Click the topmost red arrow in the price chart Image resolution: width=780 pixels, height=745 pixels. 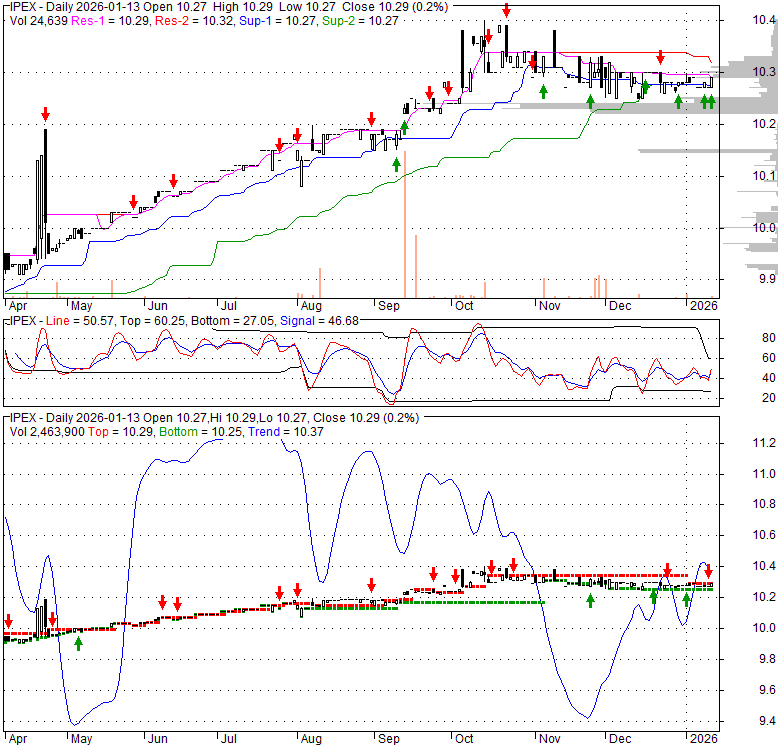point(506,11)
